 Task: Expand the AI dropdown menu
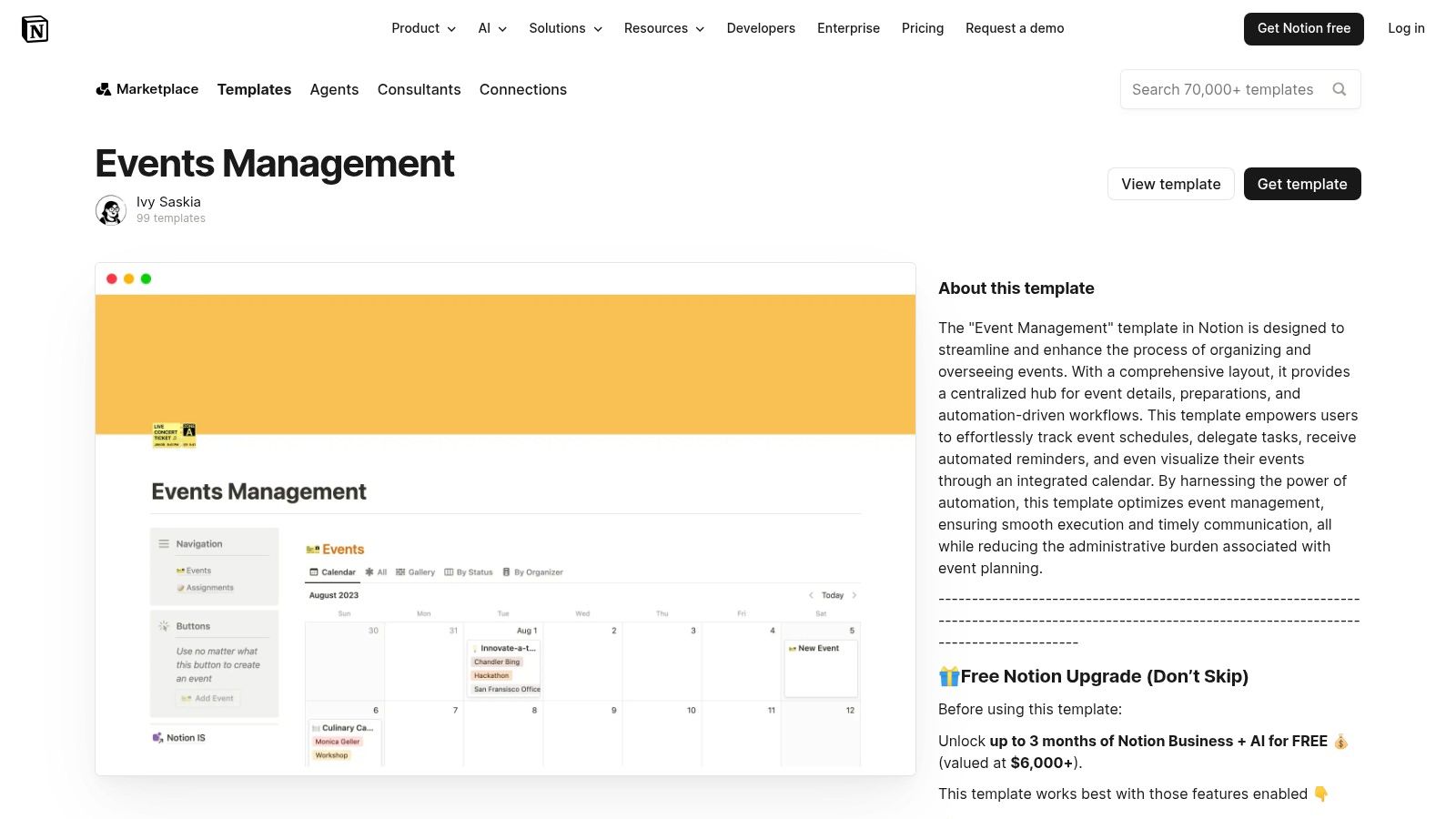pyautogui.click(x=492, y=28)
